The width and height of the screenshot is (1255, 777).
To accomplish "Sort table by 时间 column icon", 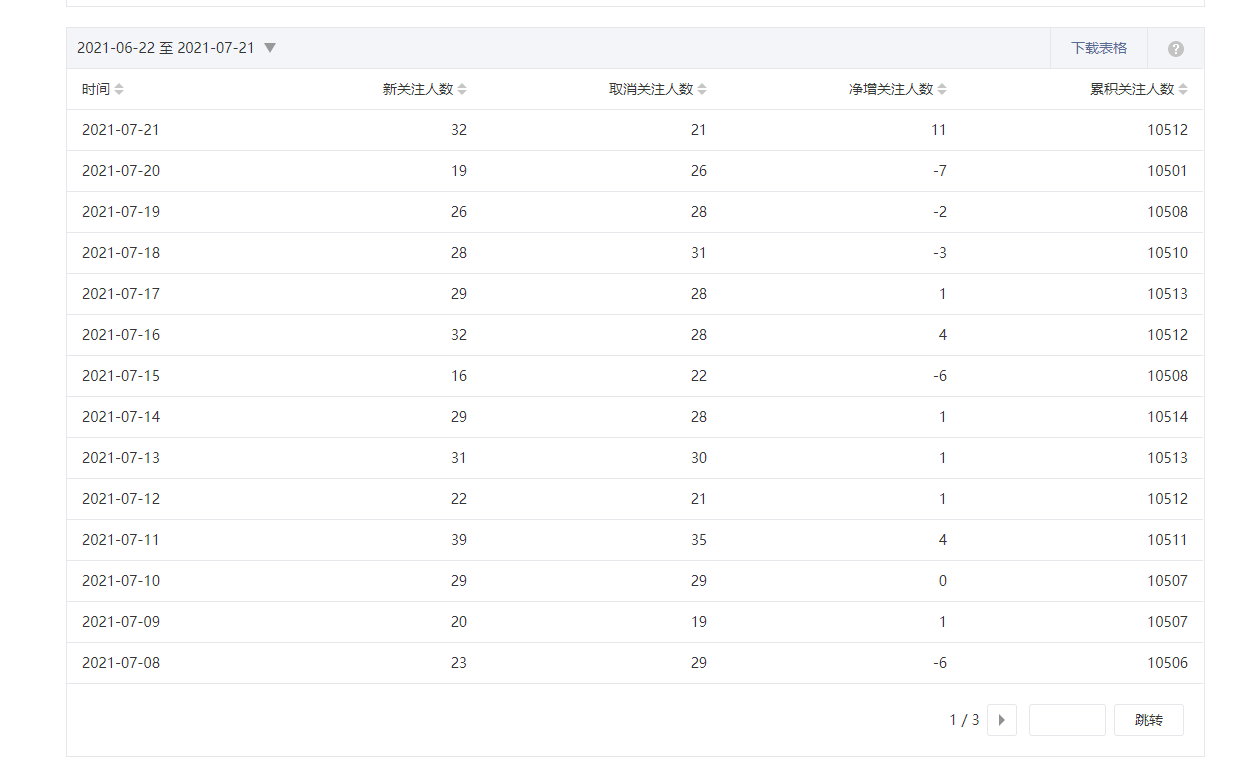I will point(119,89).
